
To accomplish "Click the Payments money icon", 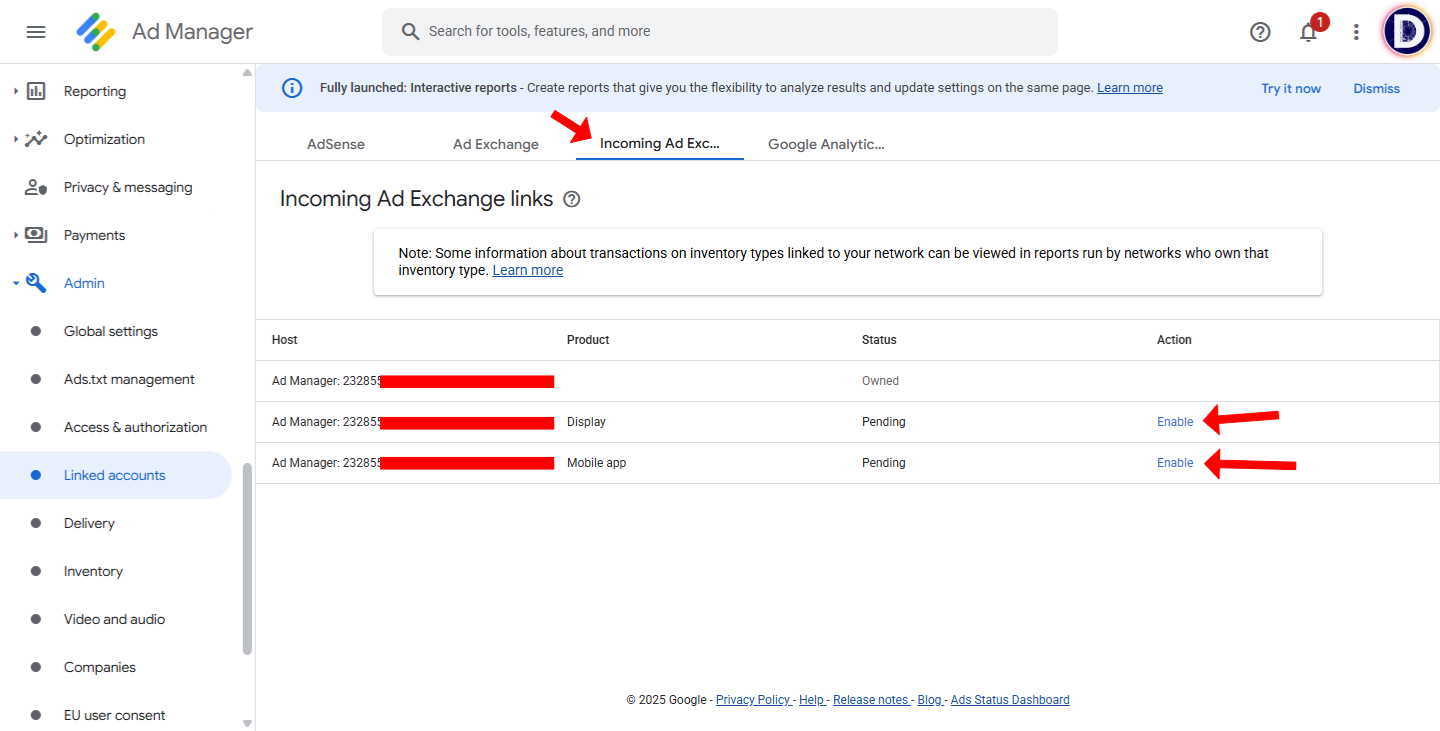I will 36,235.
